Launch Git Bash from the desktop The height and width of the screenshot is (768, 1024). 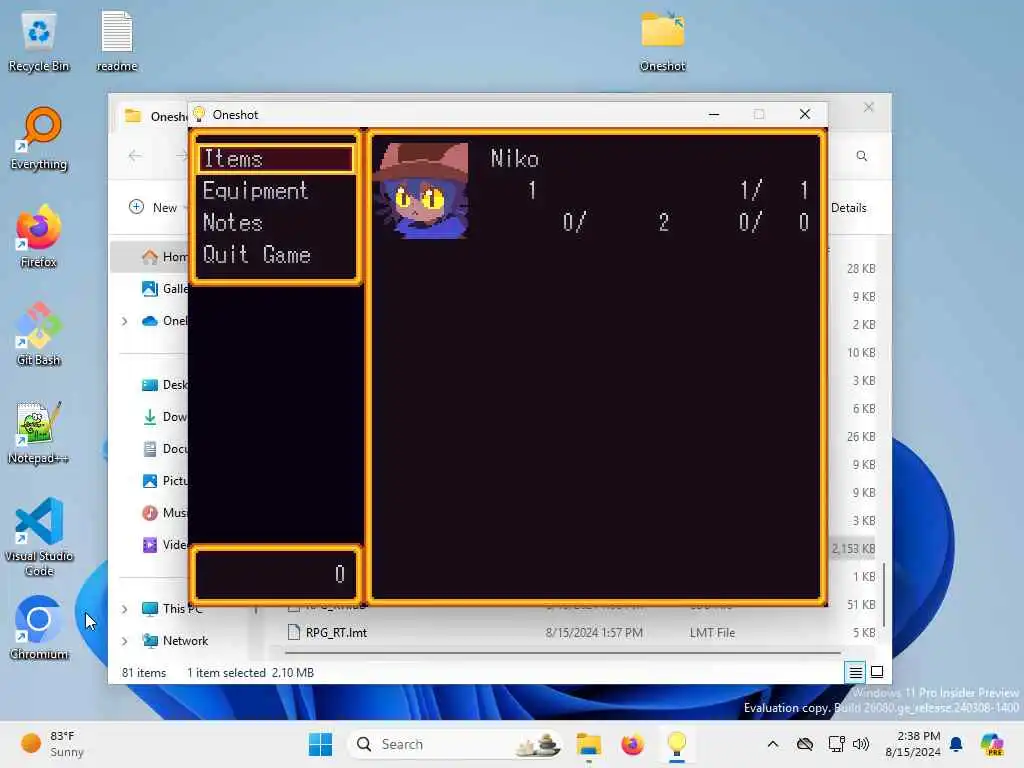(x=39, y=336)
